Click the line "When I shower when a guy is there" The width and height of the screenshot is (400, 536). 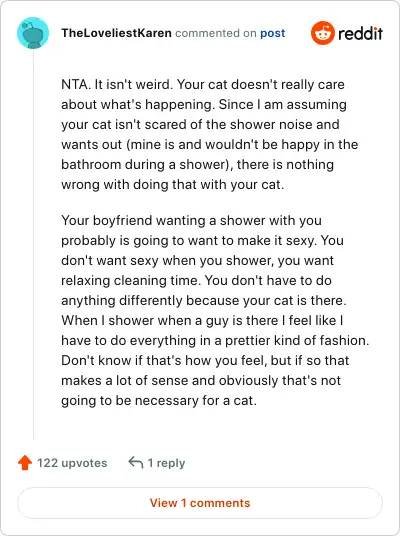pyautogui.click(x=202, y=321)
